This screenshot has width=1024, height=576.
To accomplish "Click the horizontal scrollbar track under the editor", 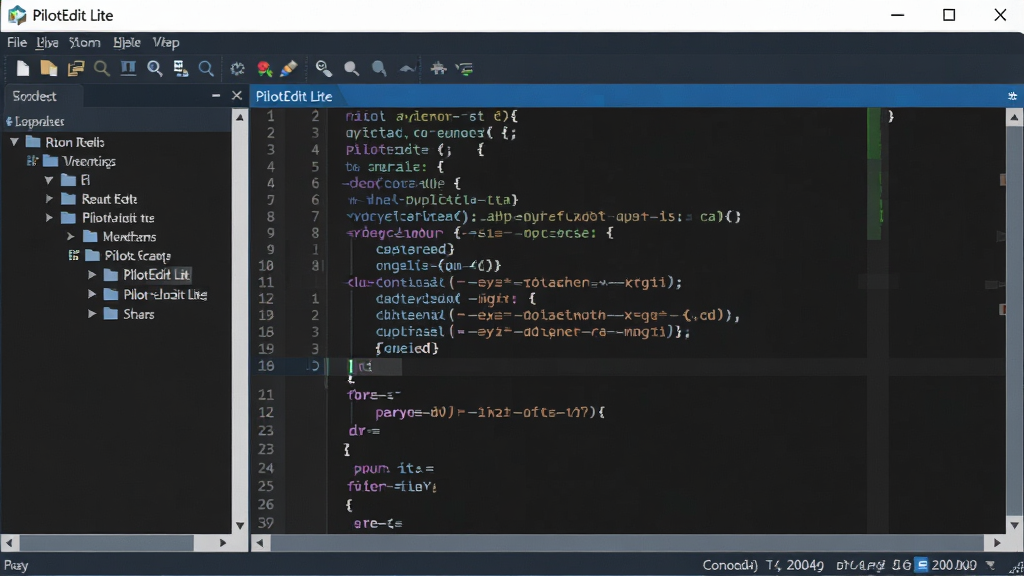I will tap(627, 543).
